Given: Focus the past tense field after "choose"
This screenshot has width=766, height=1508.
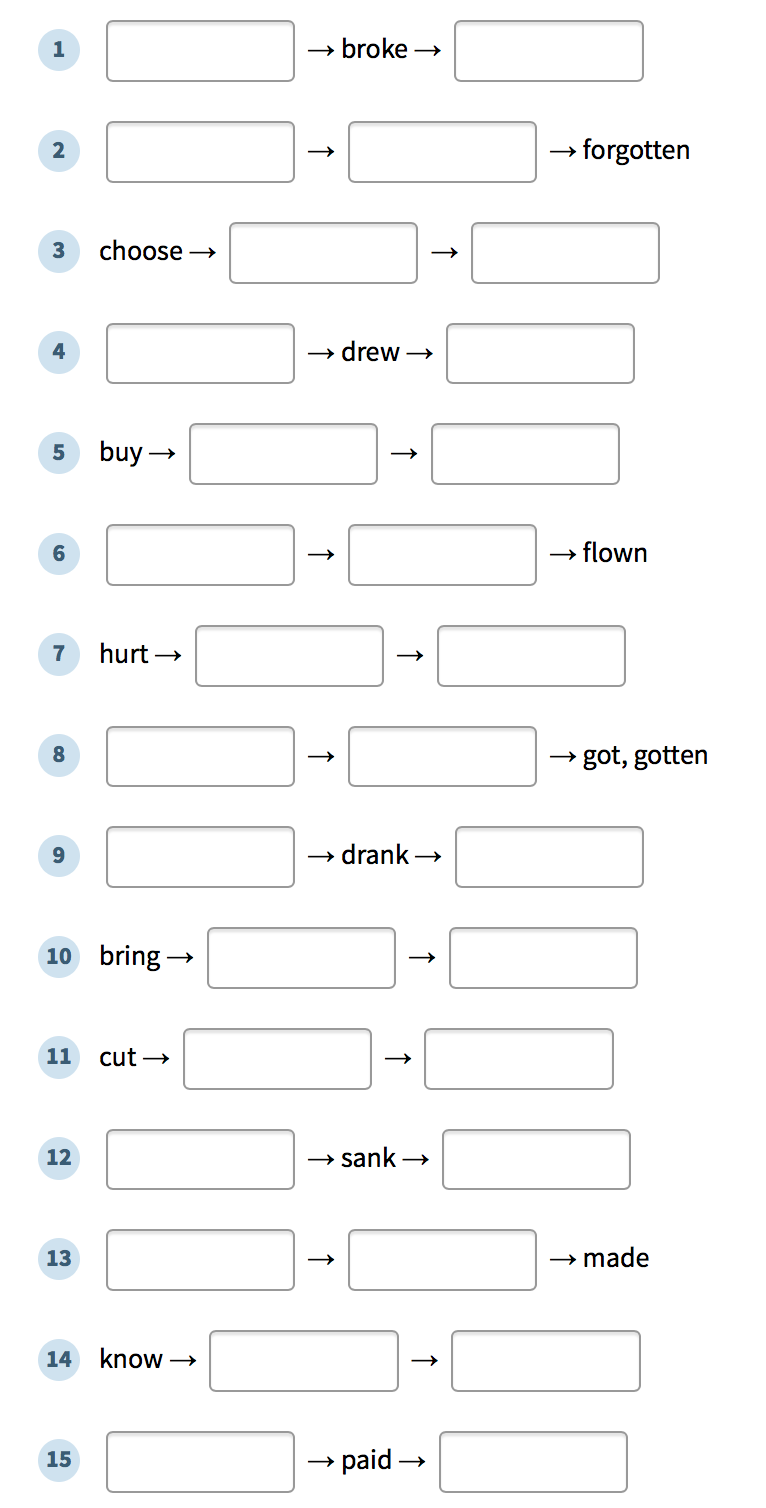Looking at the screenshot, I should (x=323, y=253).
